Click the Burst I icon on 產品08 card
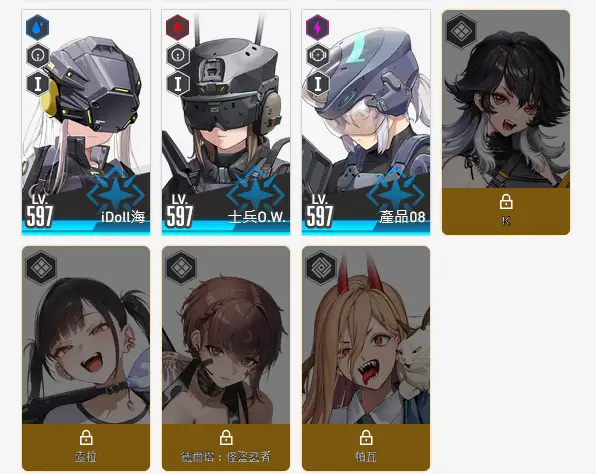This screenshot has width=596, height=474. click(x=318, y=84)
